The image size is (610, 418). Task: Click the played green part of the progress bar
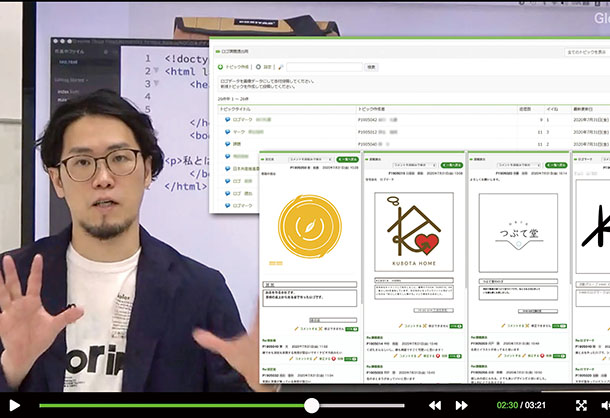171,406
